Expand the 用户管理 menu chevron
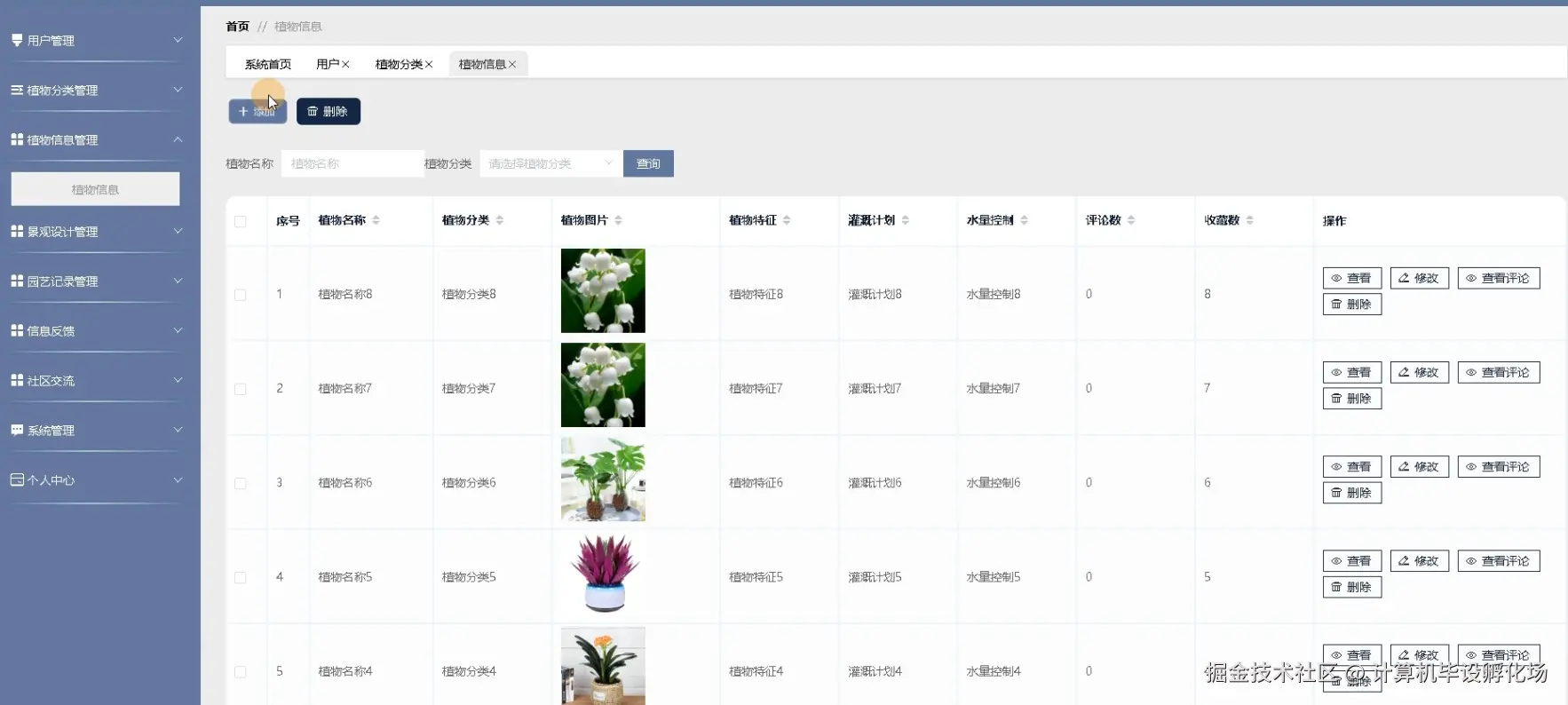1568x705 pixels. (178, 40)
